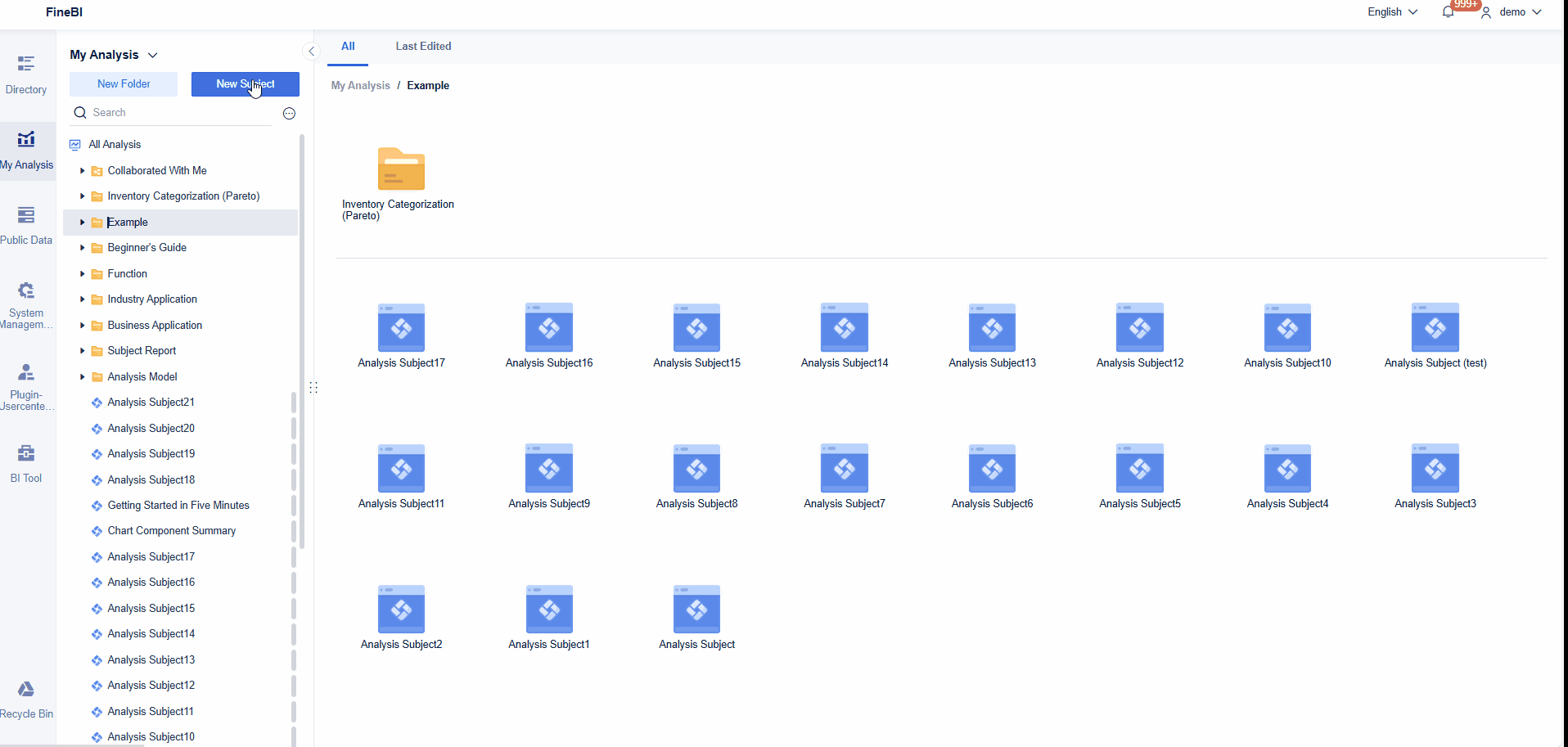Viewport: 1568px width, 747px height.
Task: Open the System Management sidebar icon
Action: (x=26, y=290)
